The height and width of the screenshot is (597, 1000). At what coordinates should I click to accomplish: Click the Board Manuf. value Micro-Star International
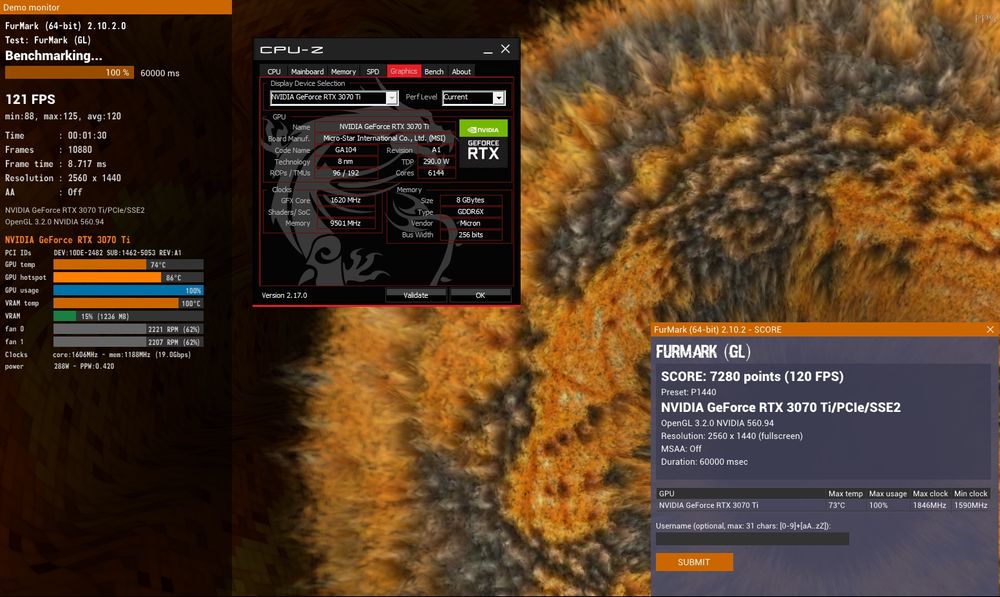click(x=384, y=138)
